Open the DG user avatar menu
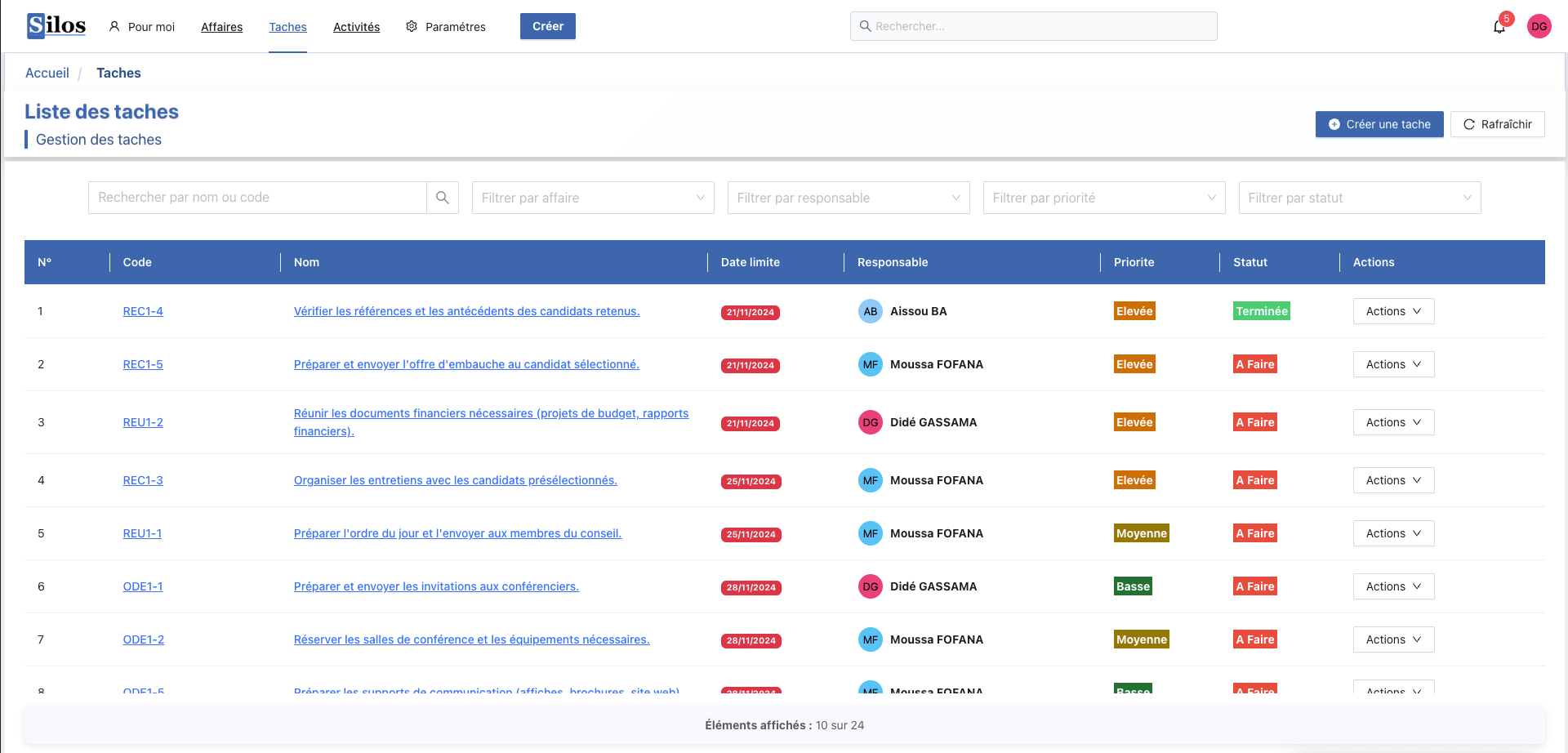The height and width of the screenshot is (753, 1568). (1539, 26)
